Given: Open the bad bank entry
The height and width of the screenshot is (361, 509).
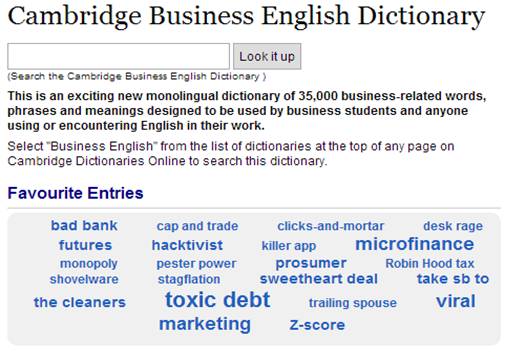Looking at the screenshot, I should tap(84, 226).
